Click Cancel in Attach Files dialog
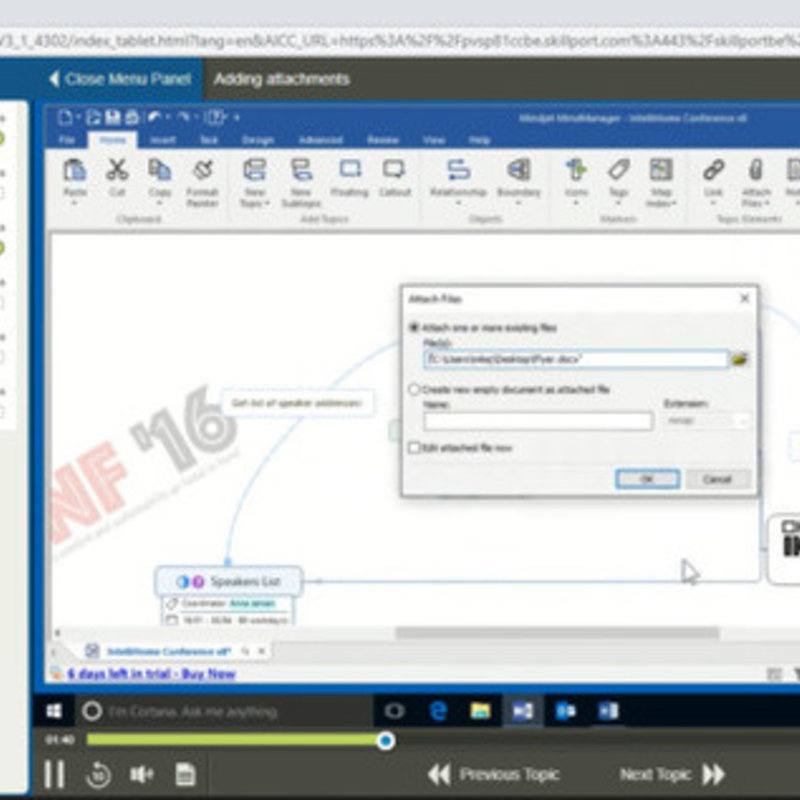The height and width of the screenshot is (800, 800). click(x=717, y=479)
